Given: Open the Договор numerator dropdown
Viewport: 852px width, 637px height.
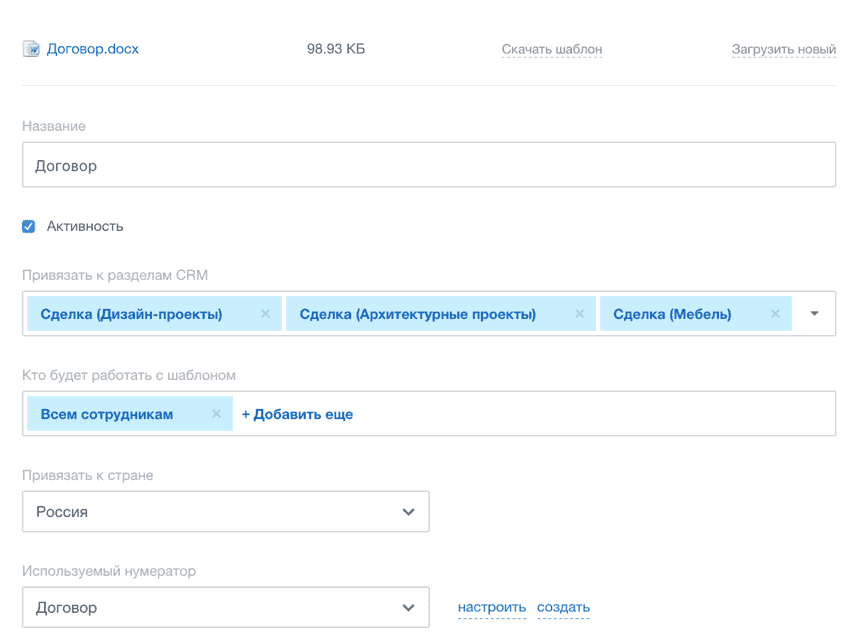Looking at the screenshot, I should (x=225, y=607).
